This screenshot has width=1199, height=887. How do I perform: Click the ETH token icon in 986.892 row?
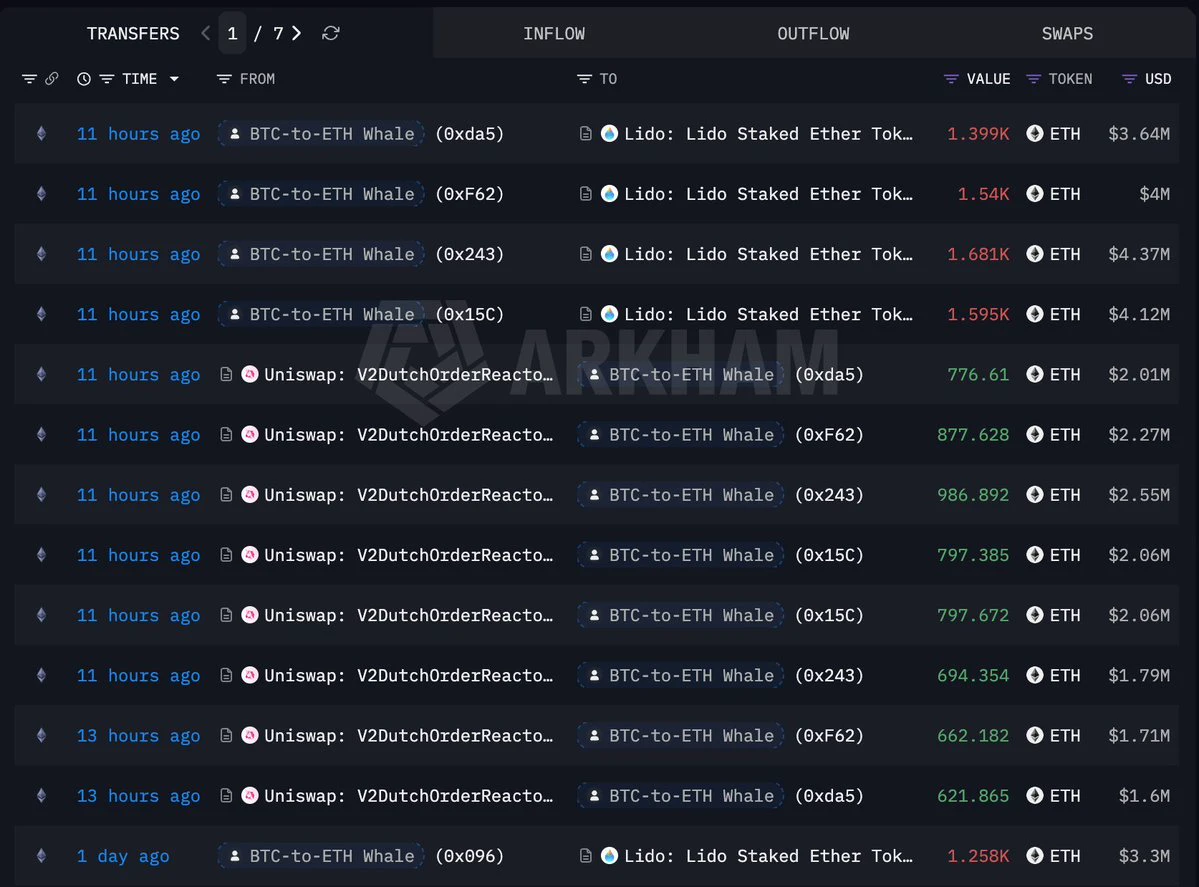(1035, 495)
